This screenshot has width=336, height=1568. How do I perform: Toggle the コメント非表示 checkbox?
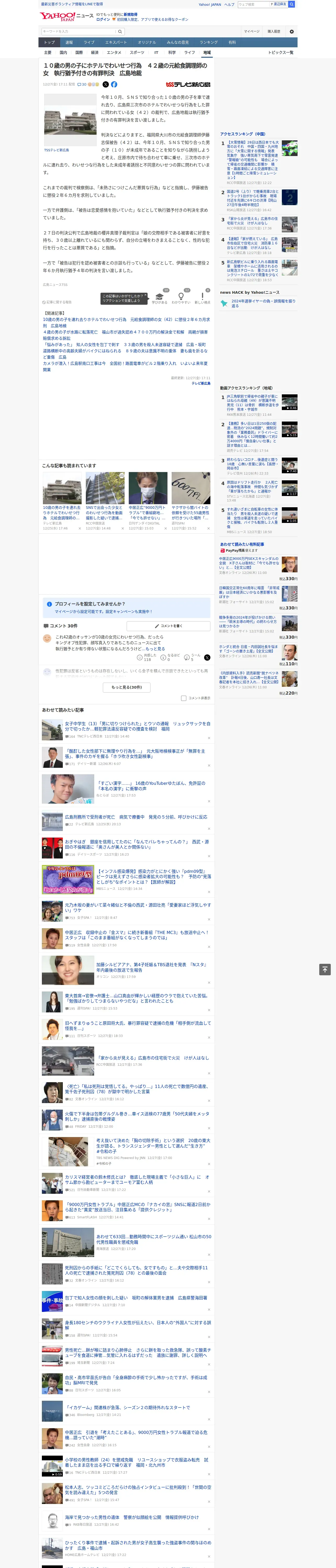click(x=183, y=698)
